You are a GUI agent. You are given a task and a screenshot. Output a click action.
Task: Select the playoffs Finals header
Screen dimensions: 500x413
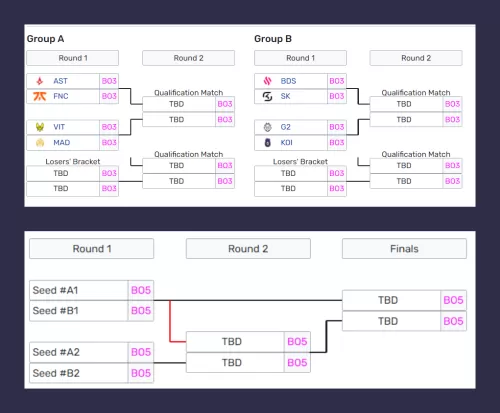[x=404, y=249]
